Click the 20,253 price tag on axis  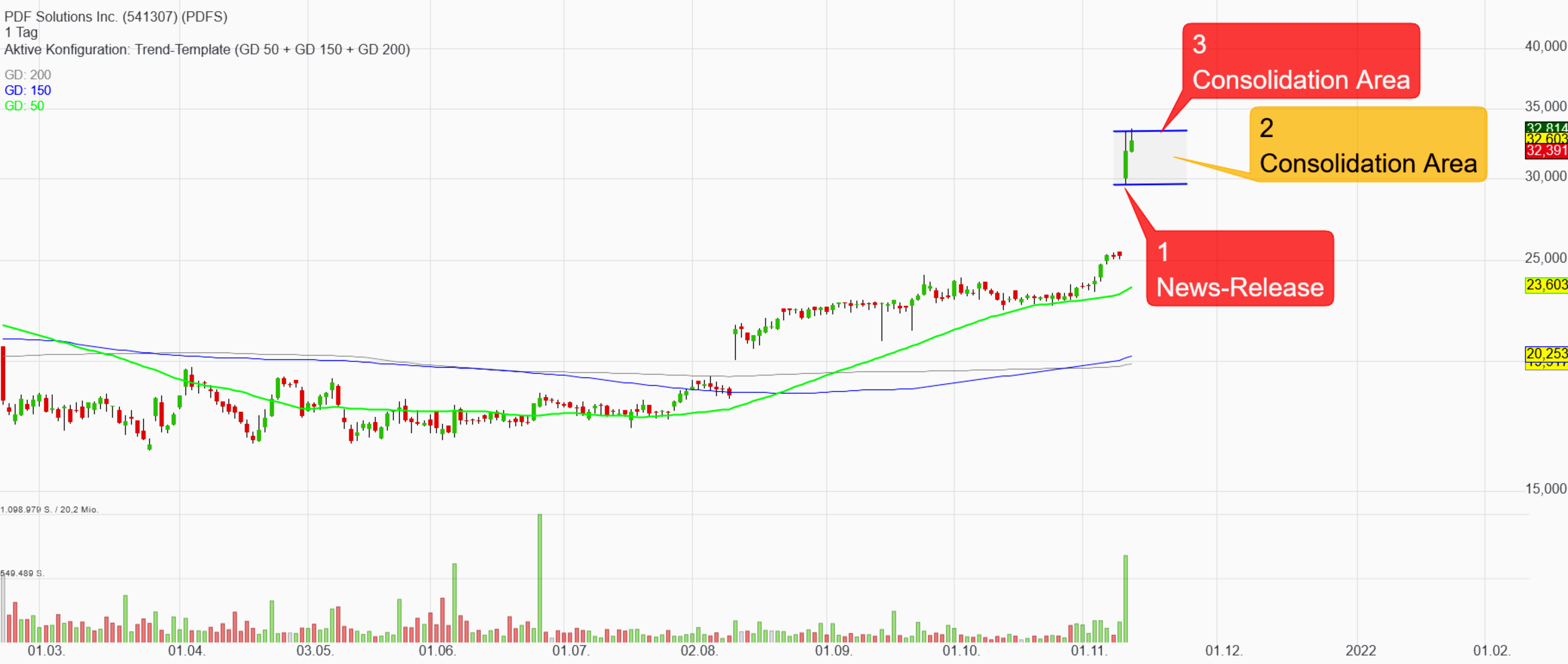[x=1546, y=353]
